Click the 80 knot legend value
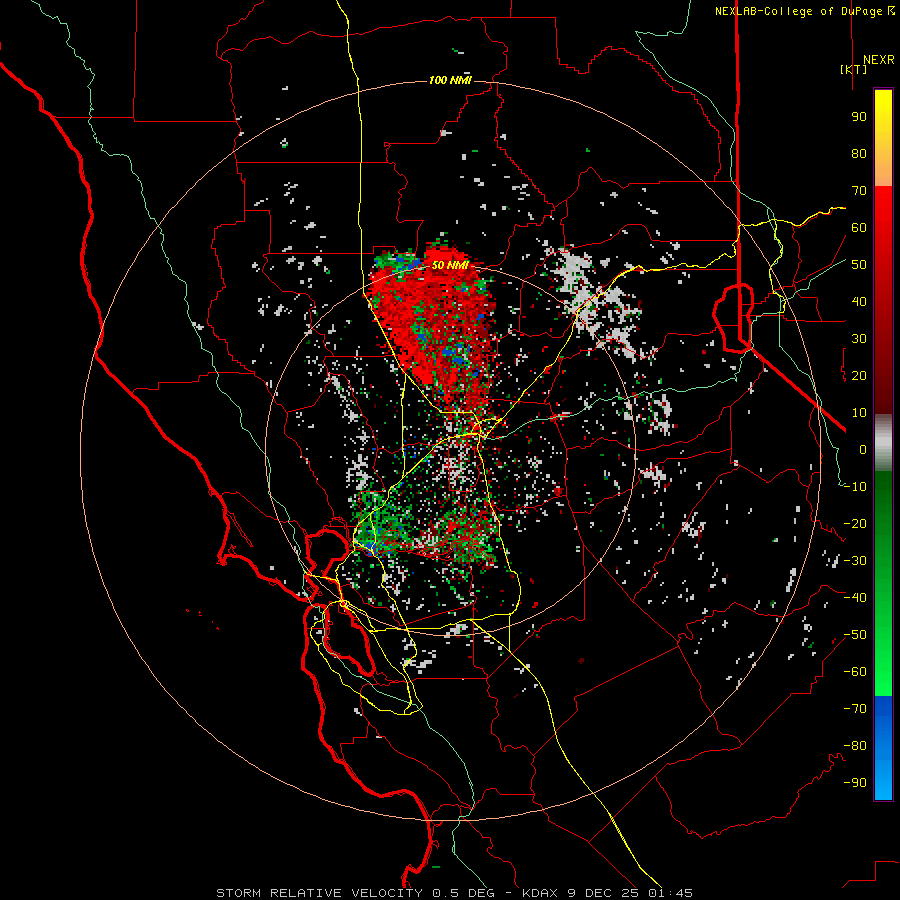This screenshot has width=900, height=900. point(859,154)
